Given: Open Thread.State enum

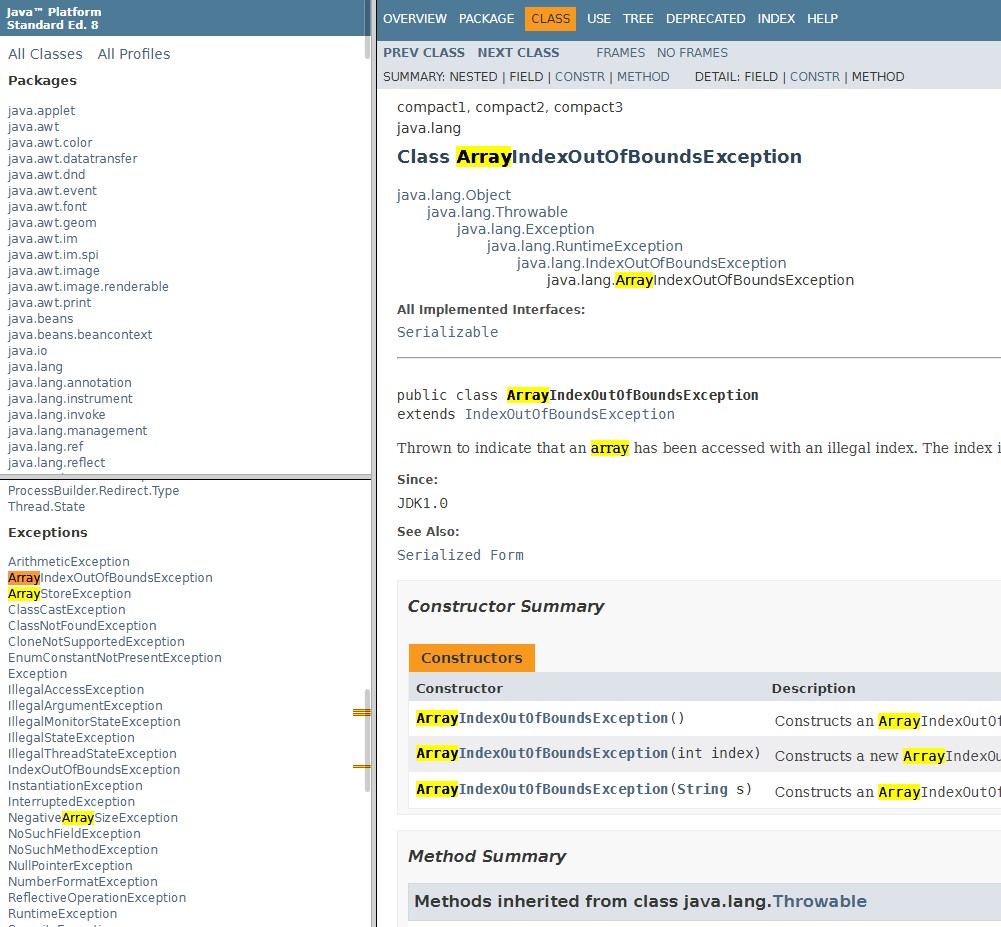Looking at the screenshot, I should tap(46, 506).
